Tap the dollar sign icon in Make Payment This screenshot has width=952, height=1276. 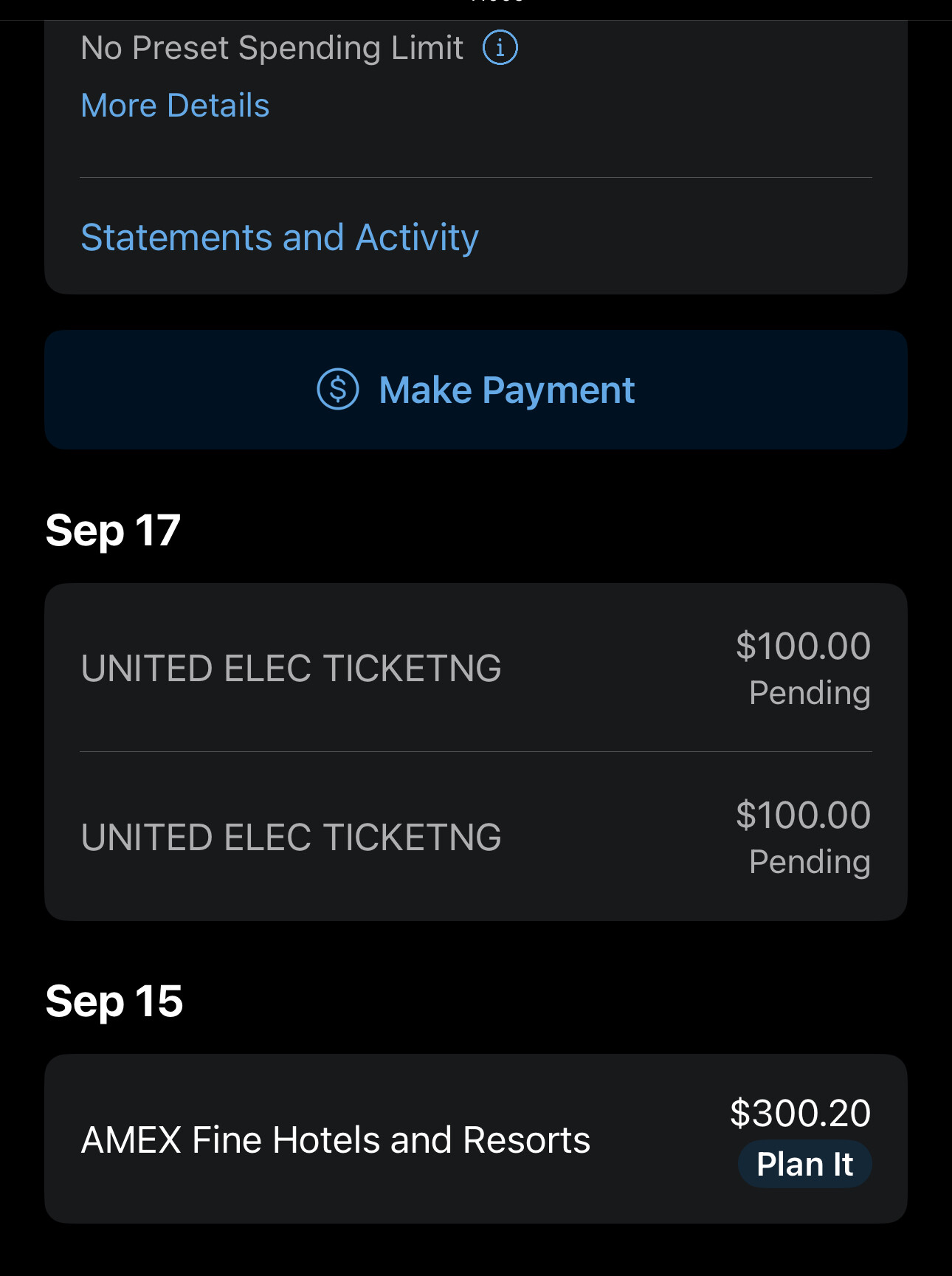pos(338,389)
